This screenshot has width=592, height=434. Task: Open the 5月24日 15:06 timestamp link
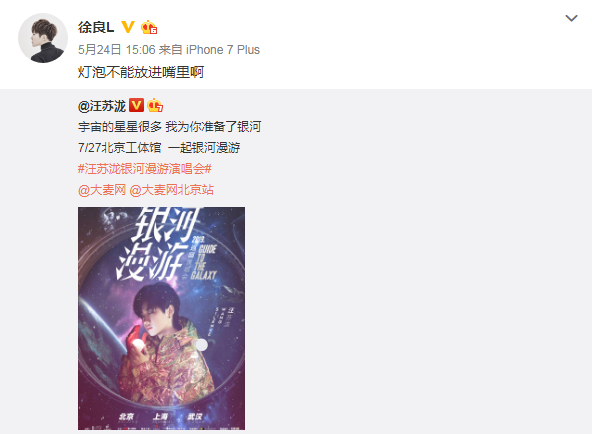tap(117, 49)
